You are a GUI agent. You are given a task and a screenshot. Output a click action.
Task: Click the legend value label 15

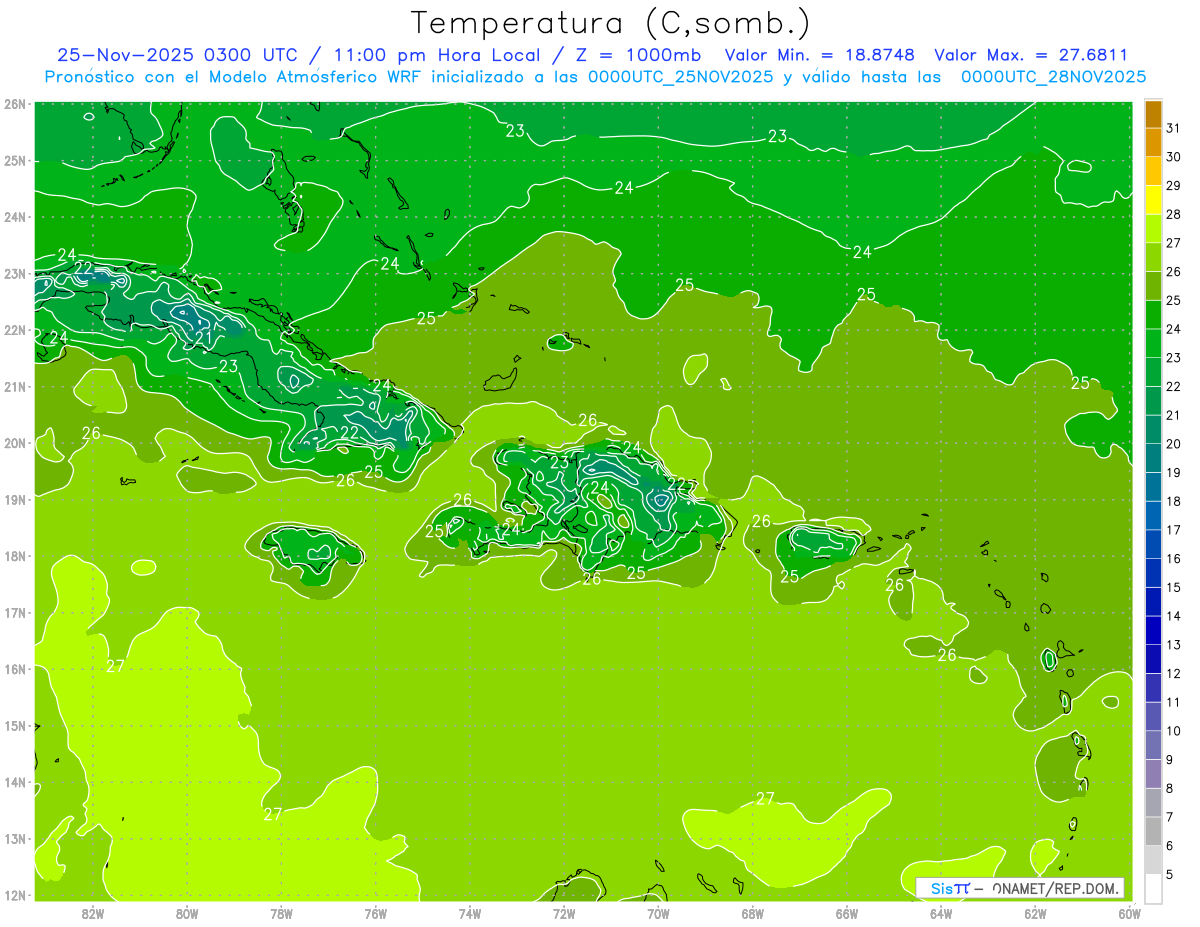coord(1173,587)
